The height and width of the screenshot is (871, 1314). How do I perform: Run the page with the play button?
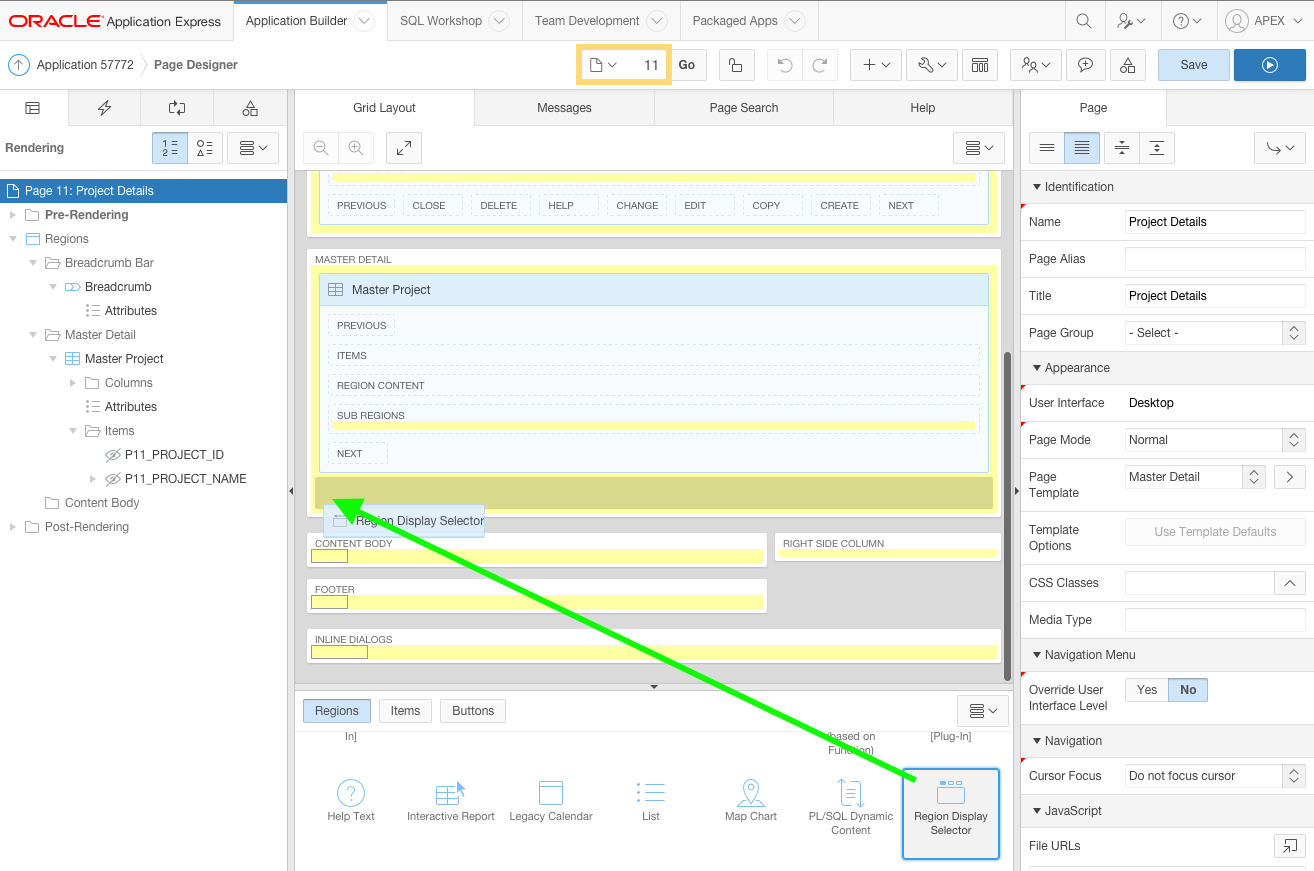1270,64
